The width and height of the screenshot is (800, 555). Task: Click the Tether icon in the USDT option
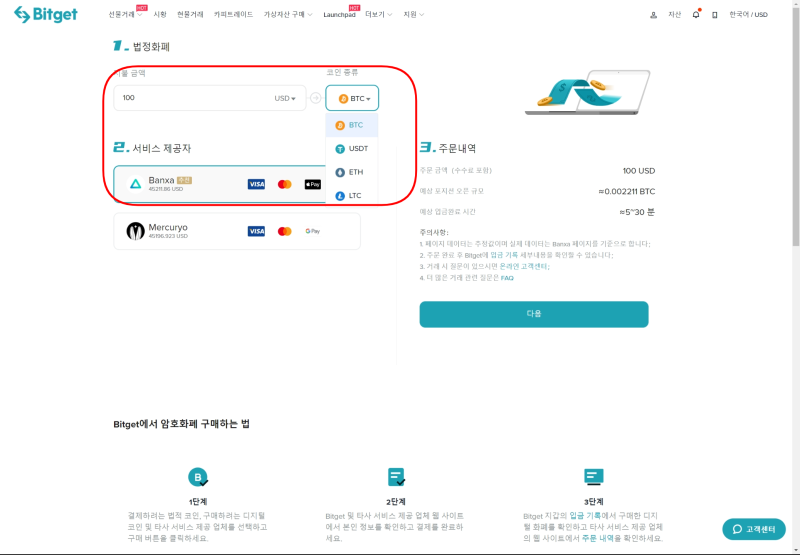pos(340,148)
